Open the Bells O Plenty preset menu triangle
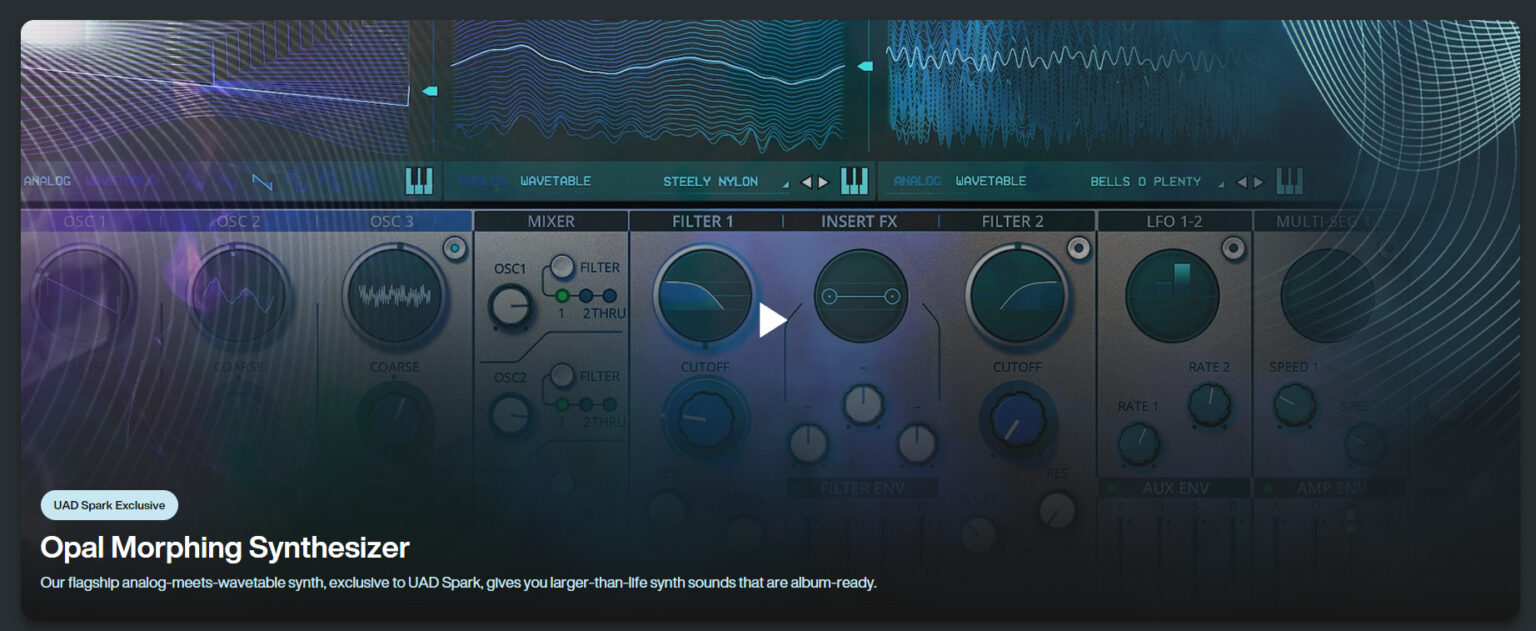The height and width of the screenshot is (631, 1536). [x=1221, y=185]
